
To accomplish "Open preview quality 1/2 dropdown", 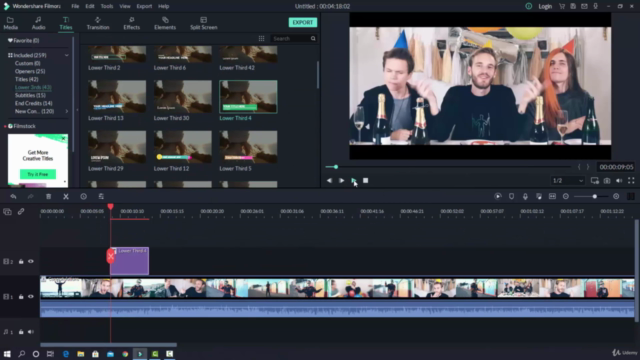I will pos(567,180).
